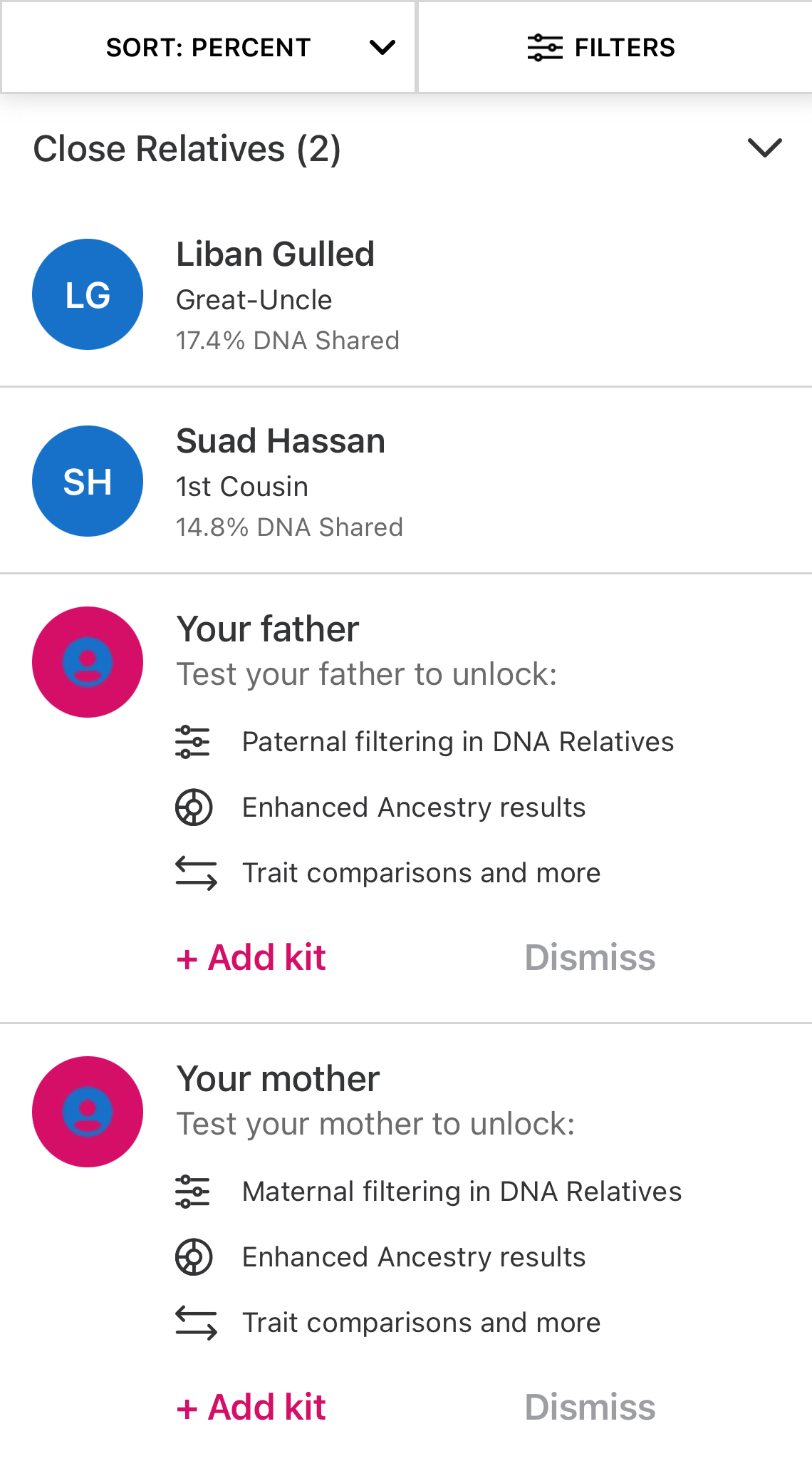Tap the Enhanced Ancestry icon under mother

tap(194, 1257)
